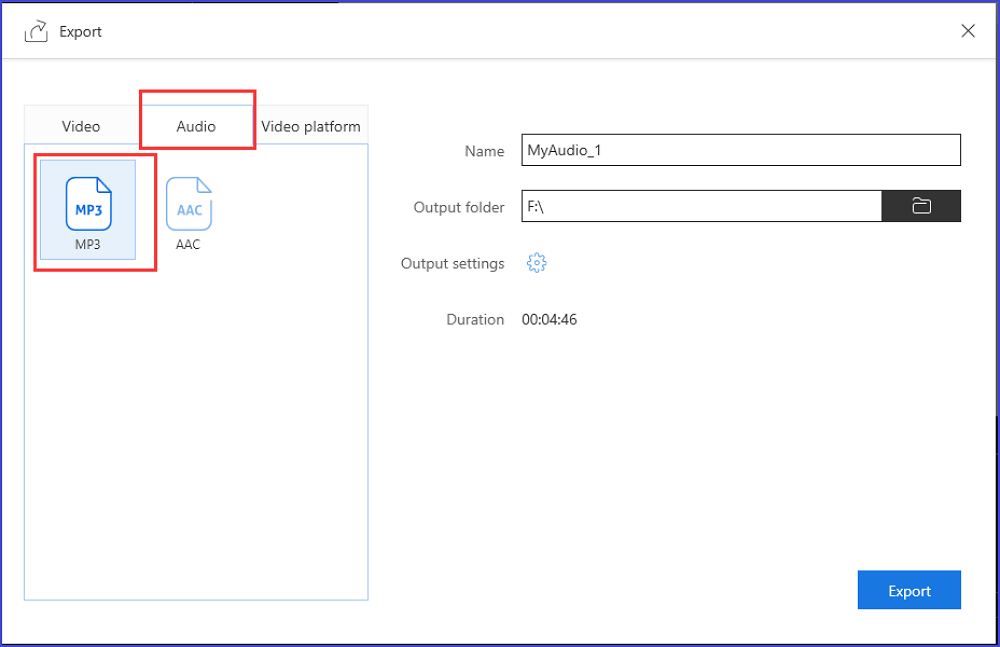Click the "Name" label text

click(485, 151)
